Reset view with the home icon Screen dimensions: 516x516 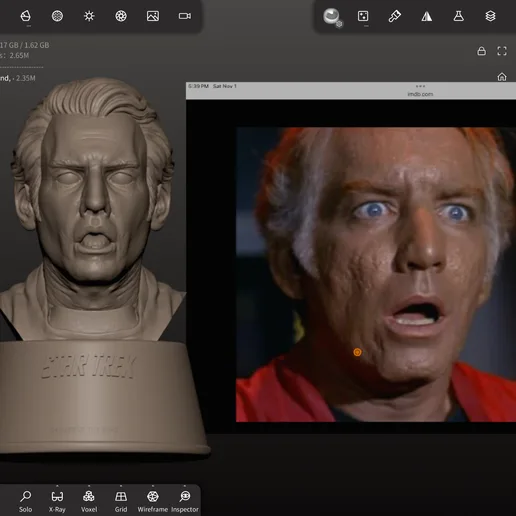(x=502, y=77)
